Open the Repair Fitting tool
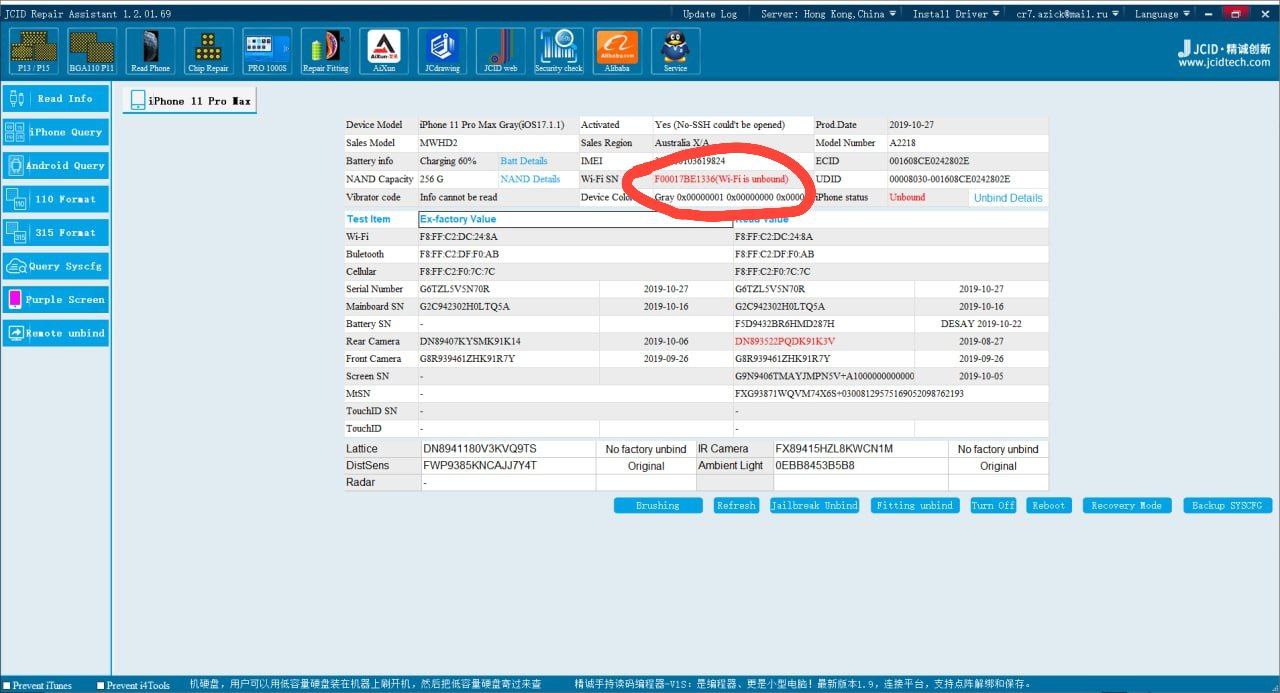1280x693 pixels. (x=325, y=50)
